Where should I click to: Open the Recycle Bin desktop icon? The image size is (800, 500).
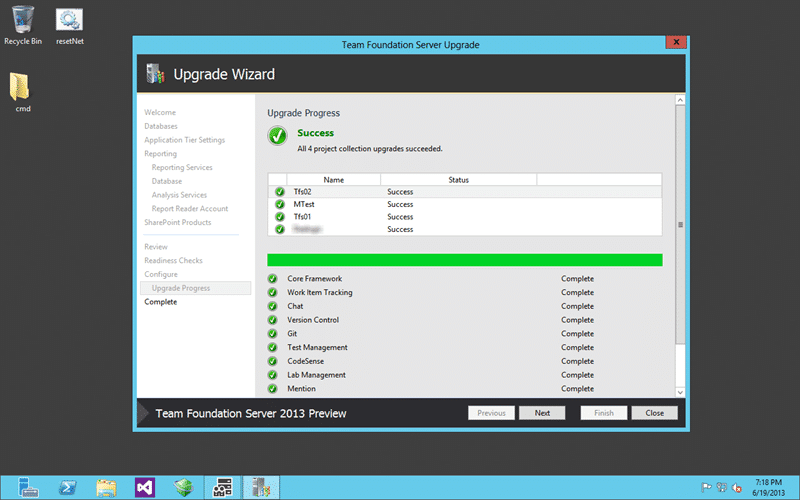(x=22, y=26)
